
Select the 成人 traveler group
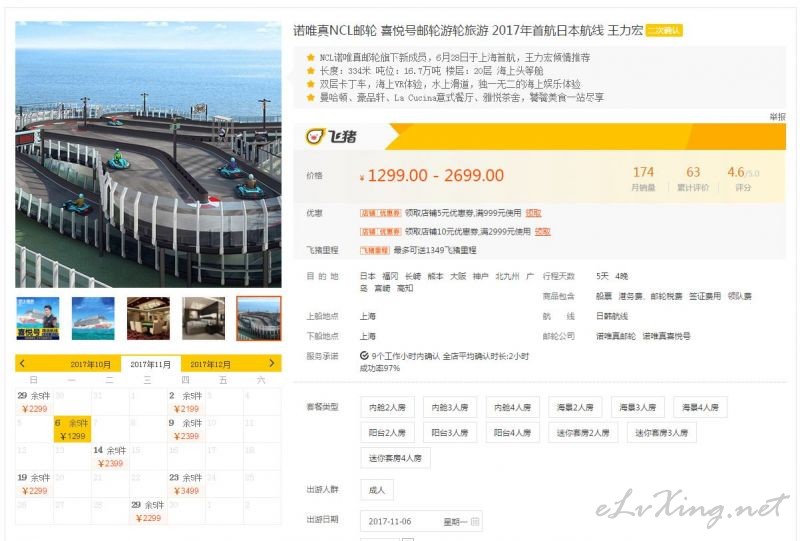coord(377,489)
